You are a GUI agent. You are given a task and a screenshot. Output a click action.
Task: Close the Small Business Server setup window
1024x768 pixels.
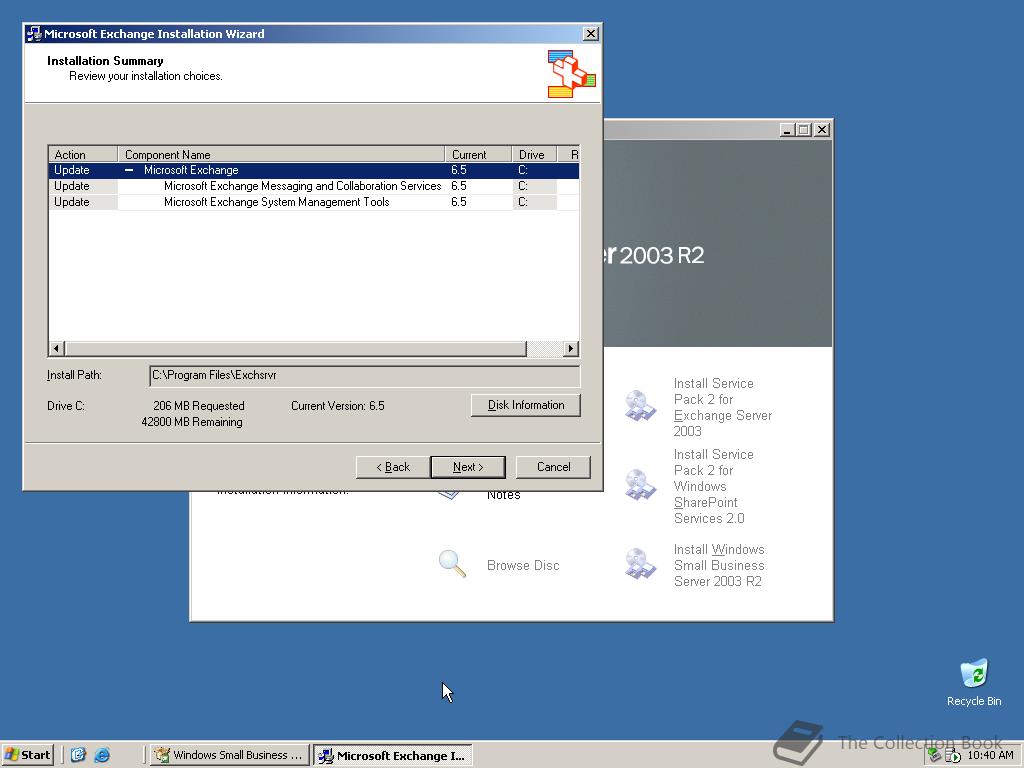tap(822, 130)
